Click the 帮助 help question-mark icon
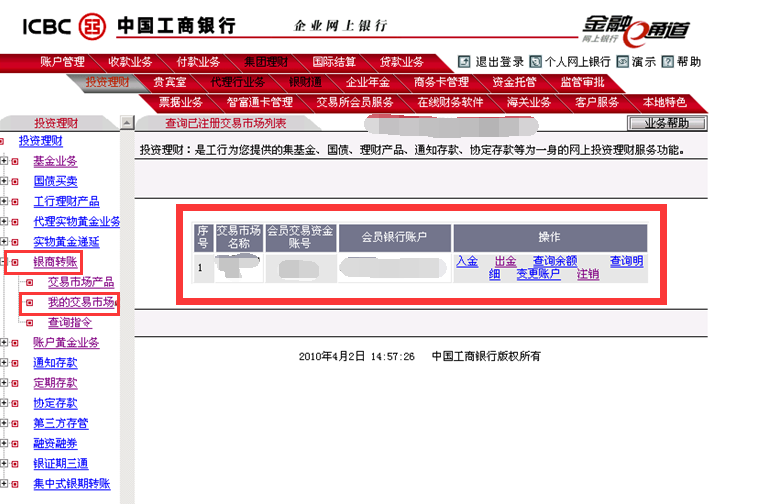The image size is (766, 504). [668, 62]
